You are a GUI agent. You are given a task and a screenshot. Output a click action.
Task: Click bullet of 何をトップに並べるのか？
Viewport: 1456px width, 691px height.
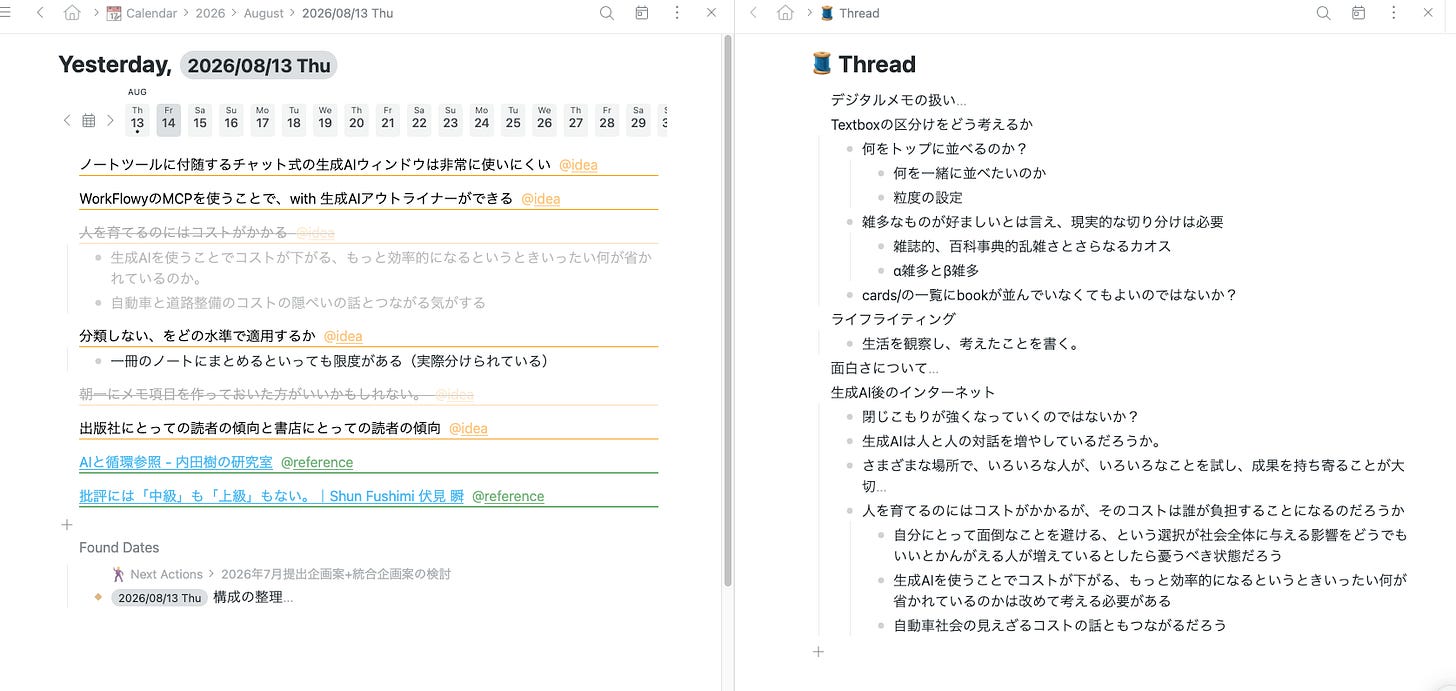point(848,149)
